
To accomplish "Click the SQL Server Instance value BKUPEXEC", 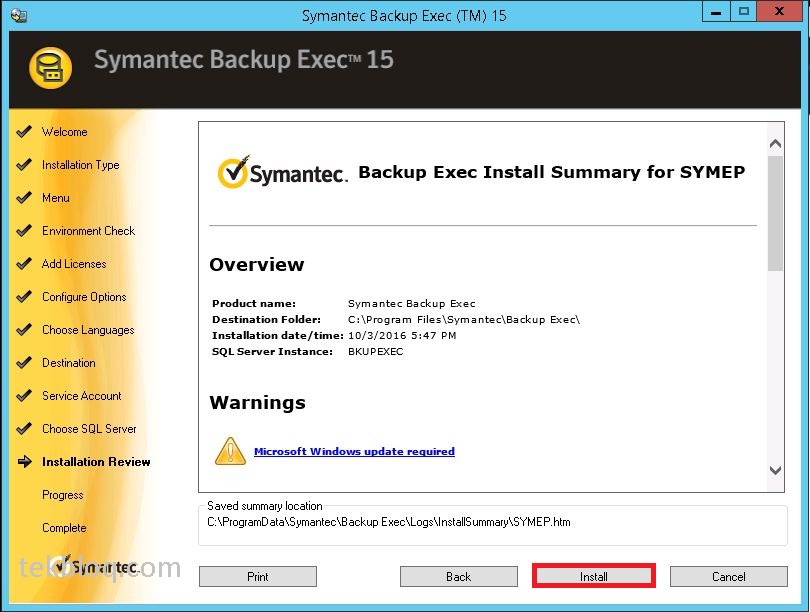I will (376, 352).
